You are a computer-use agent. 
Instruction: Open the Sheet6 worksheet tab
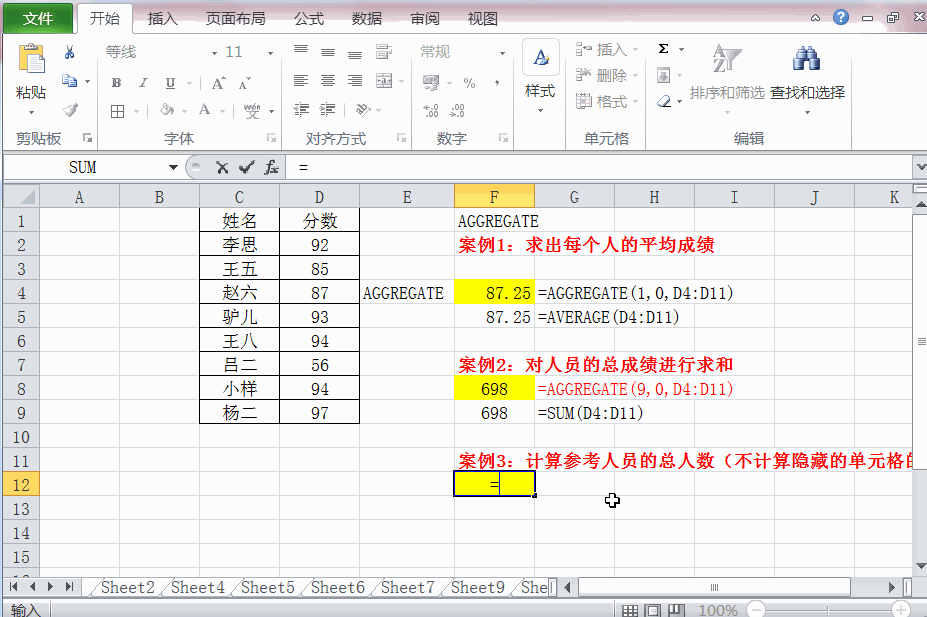338,587
